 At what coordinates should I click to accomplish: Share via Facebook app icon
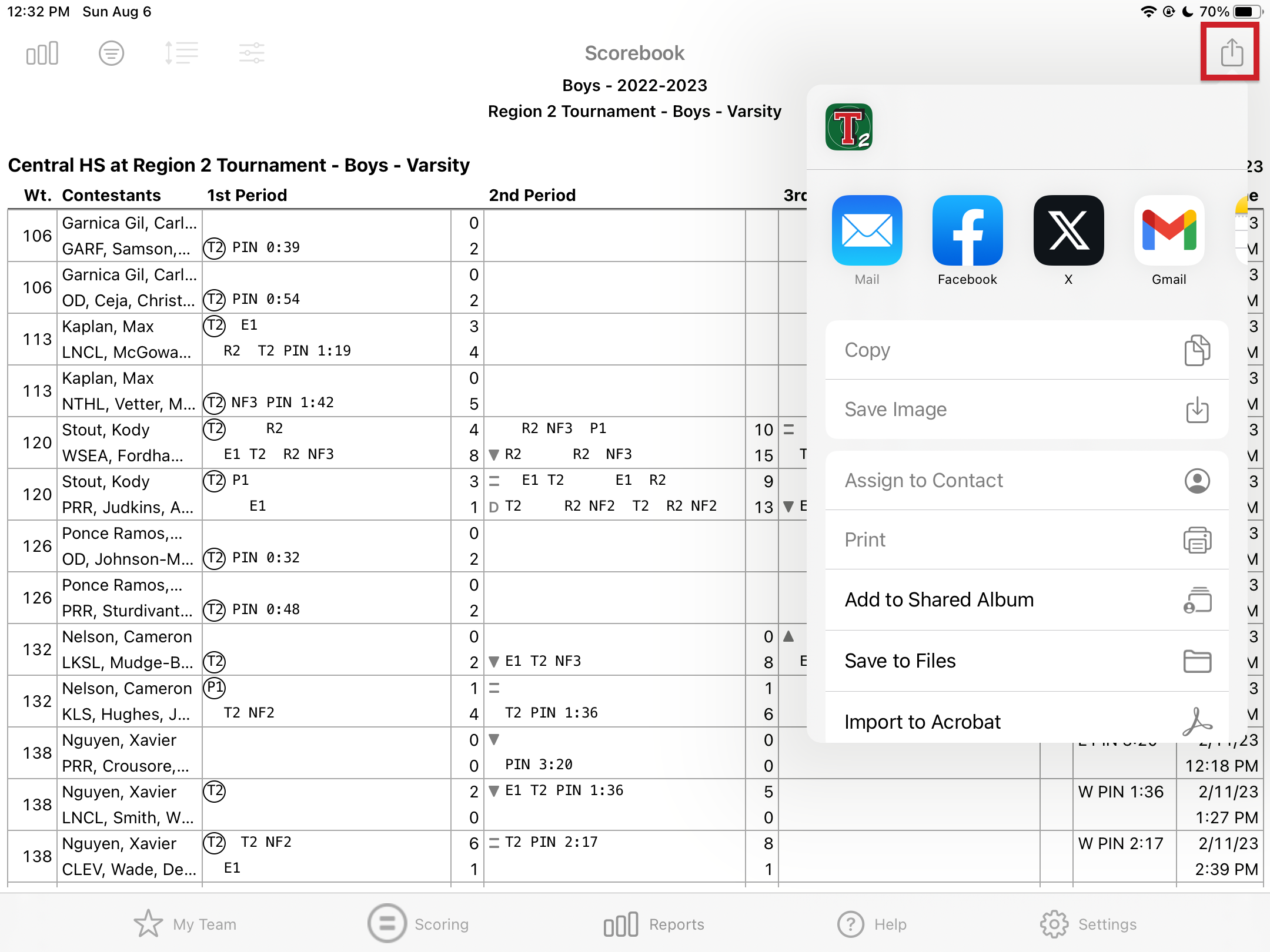tap(967, 231)
